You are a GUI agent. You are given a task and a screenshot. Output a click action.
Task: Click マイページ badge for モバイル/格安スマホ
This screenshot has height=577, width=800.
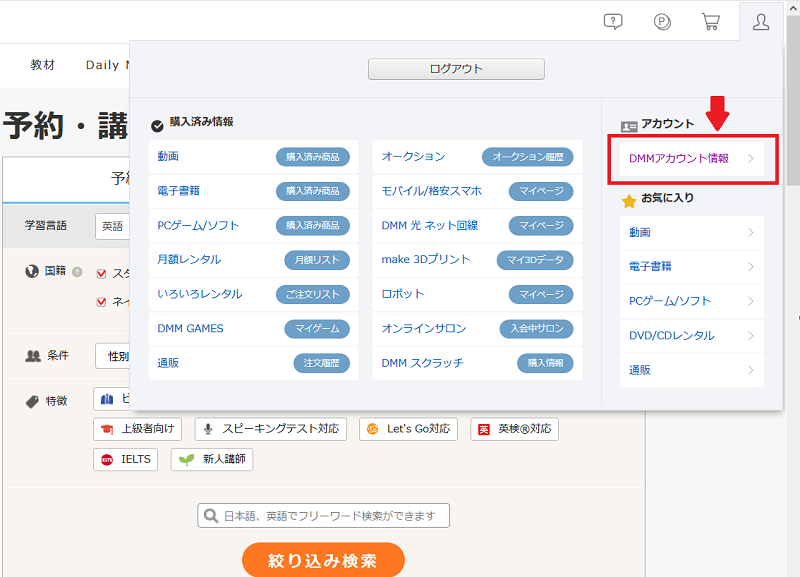[x=541, y=191]
